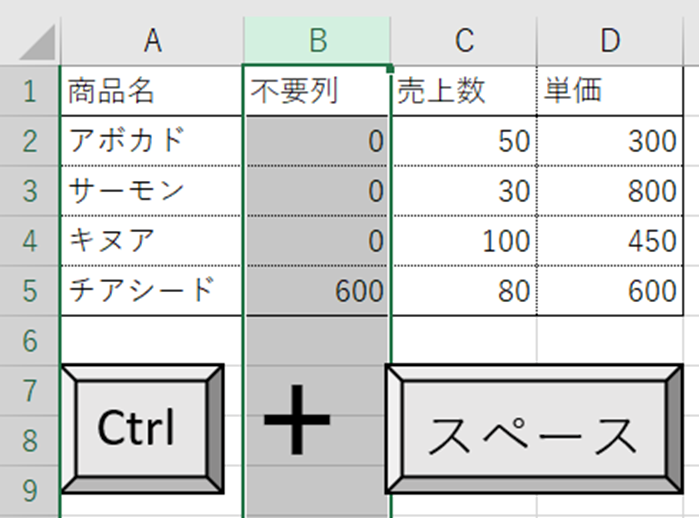Screen dimensions: 699x518
Task: Select column B header
Action: tap(317, 41)
